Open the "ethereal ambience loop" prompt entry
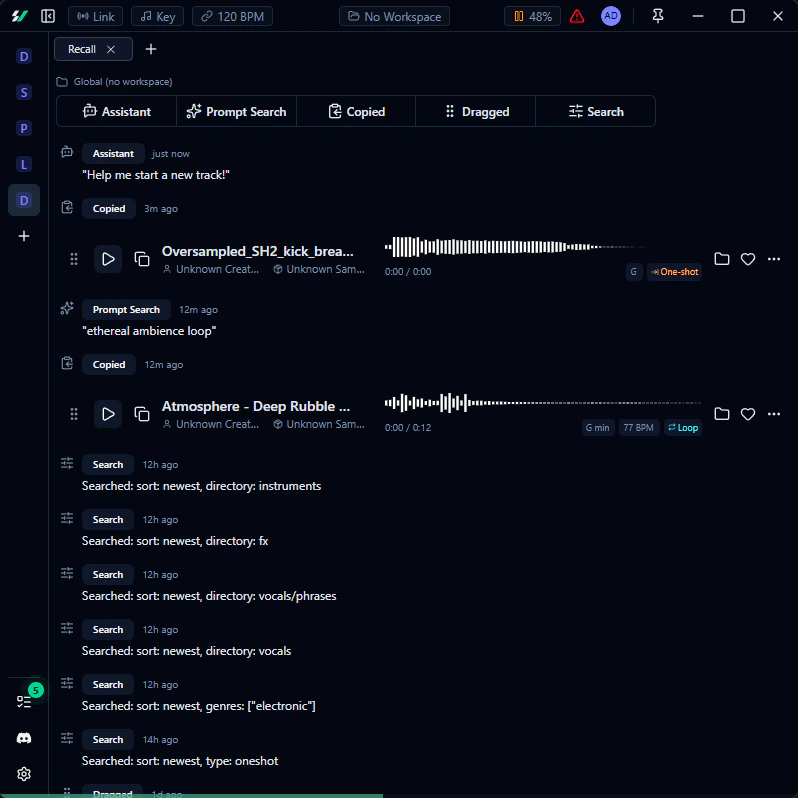The width and height of the screenshot is (798, 798). point(149,331)
